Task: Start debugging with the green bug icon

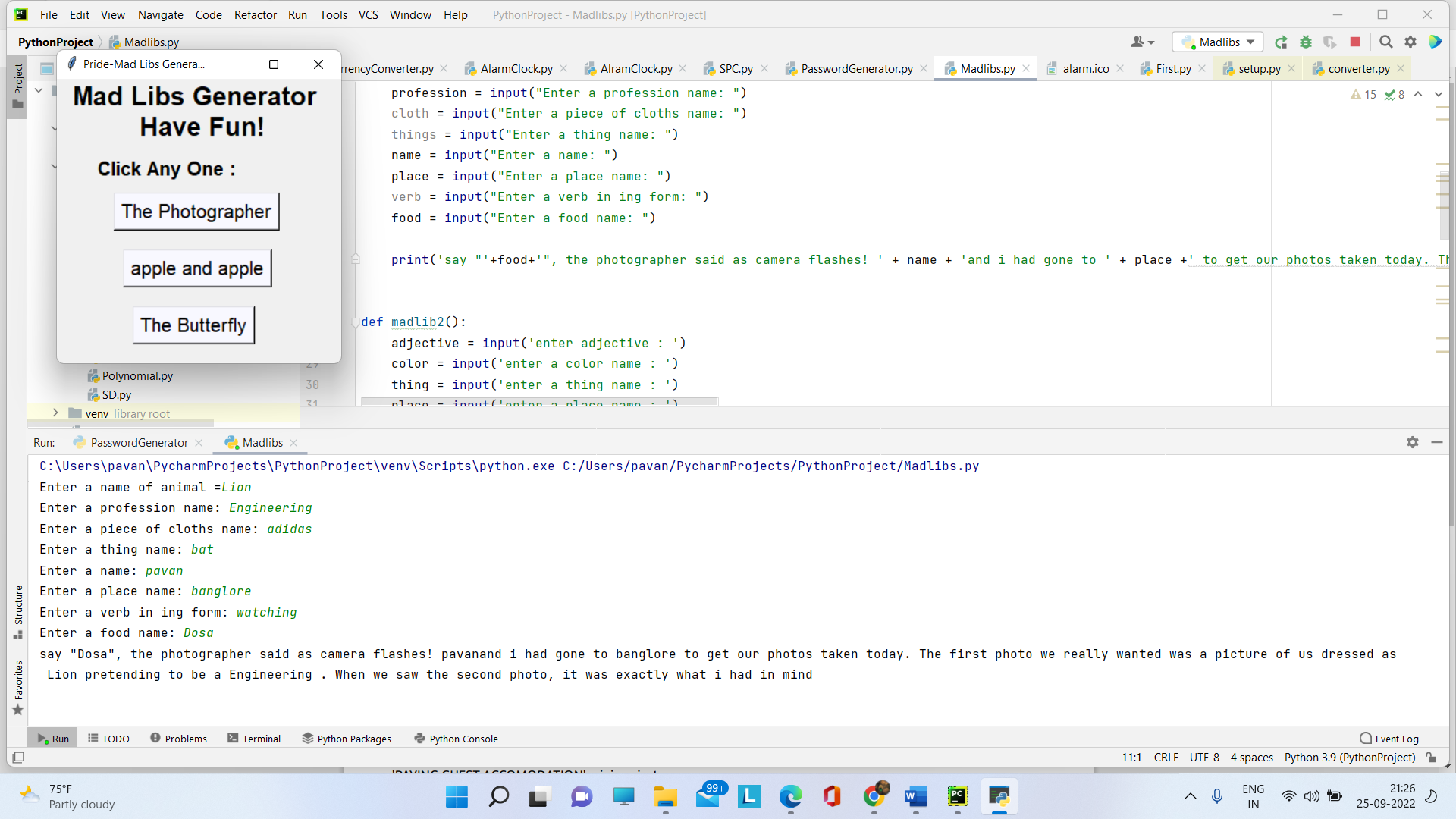Action: 1306,42
